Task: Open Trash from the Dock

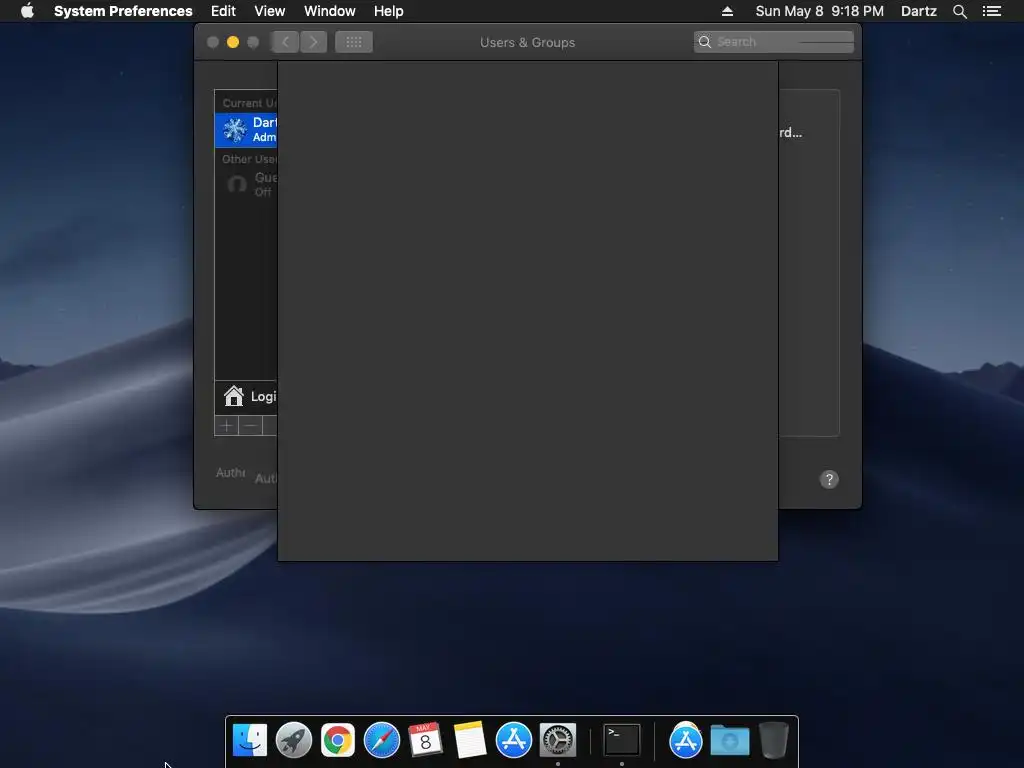Action: click(x=774, y=740)
